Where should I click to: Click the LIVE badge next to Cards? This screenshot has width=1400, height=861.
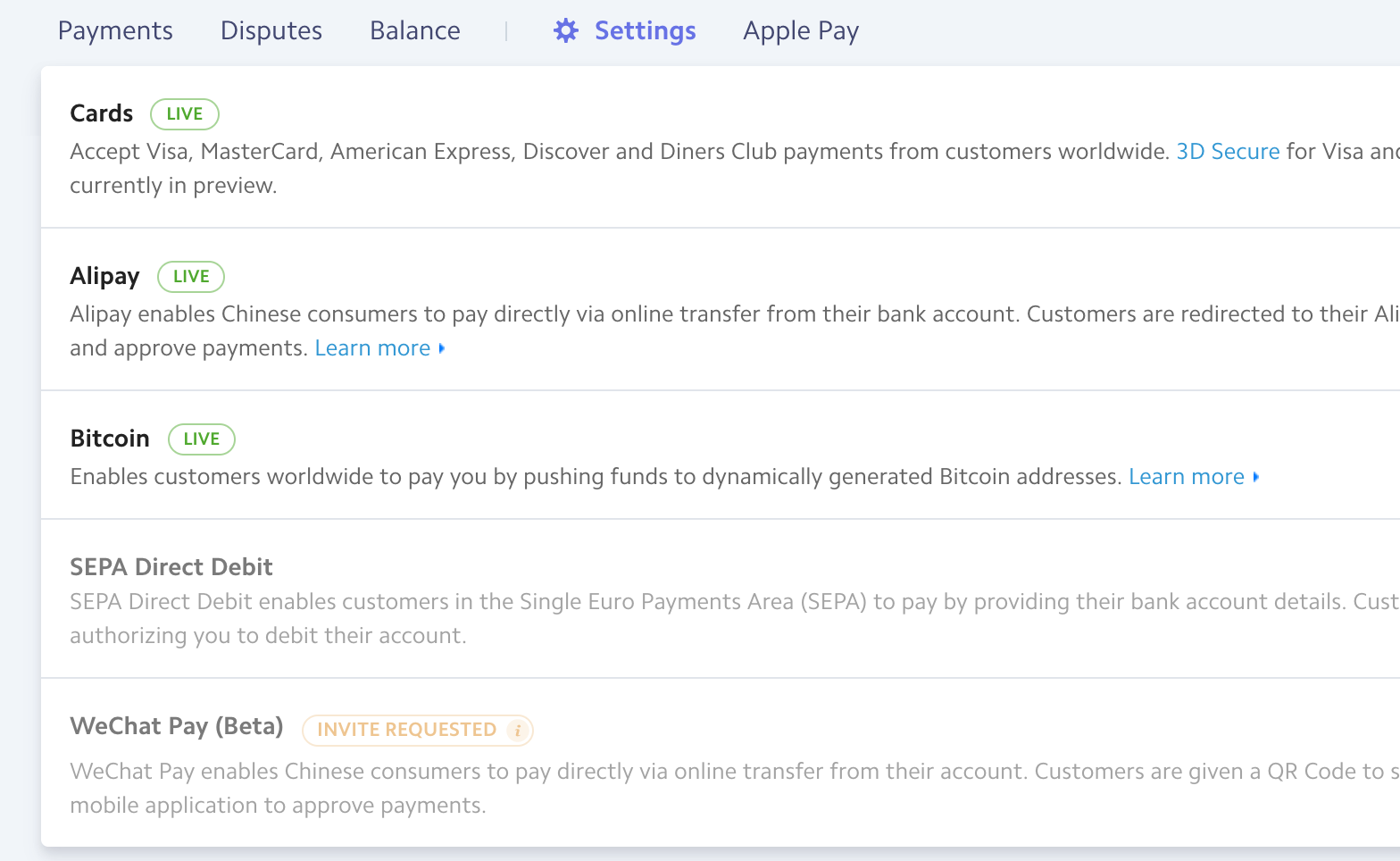(185, 114)
